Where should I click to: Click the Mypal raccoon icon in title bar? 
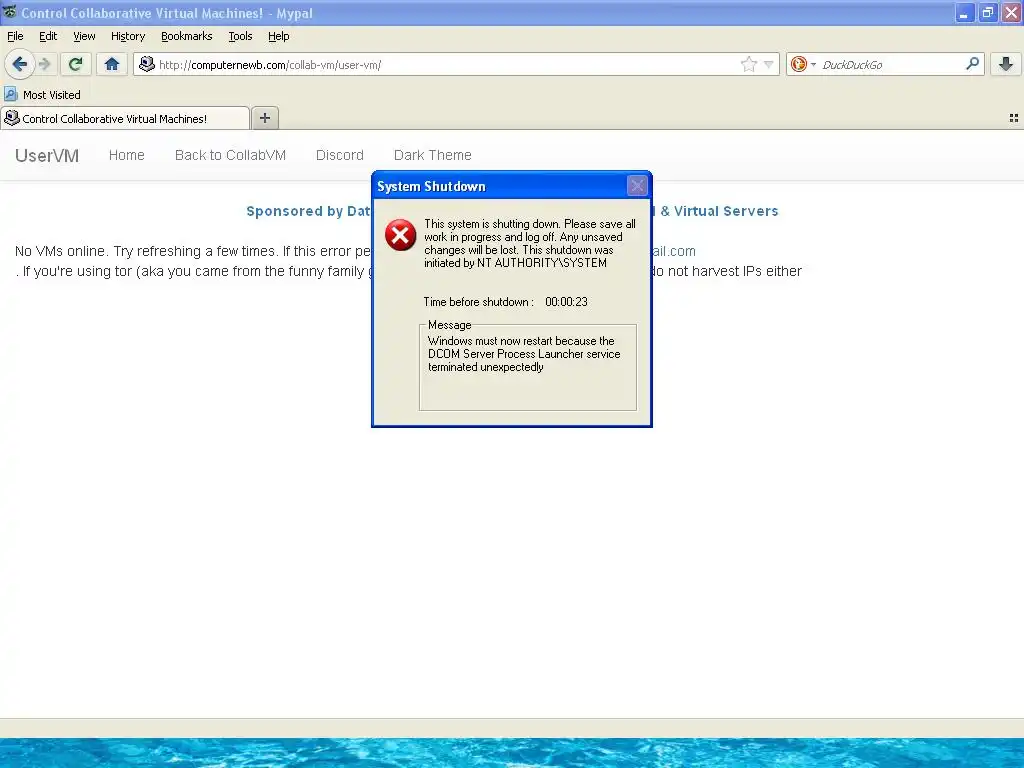[x=10, y=12]
